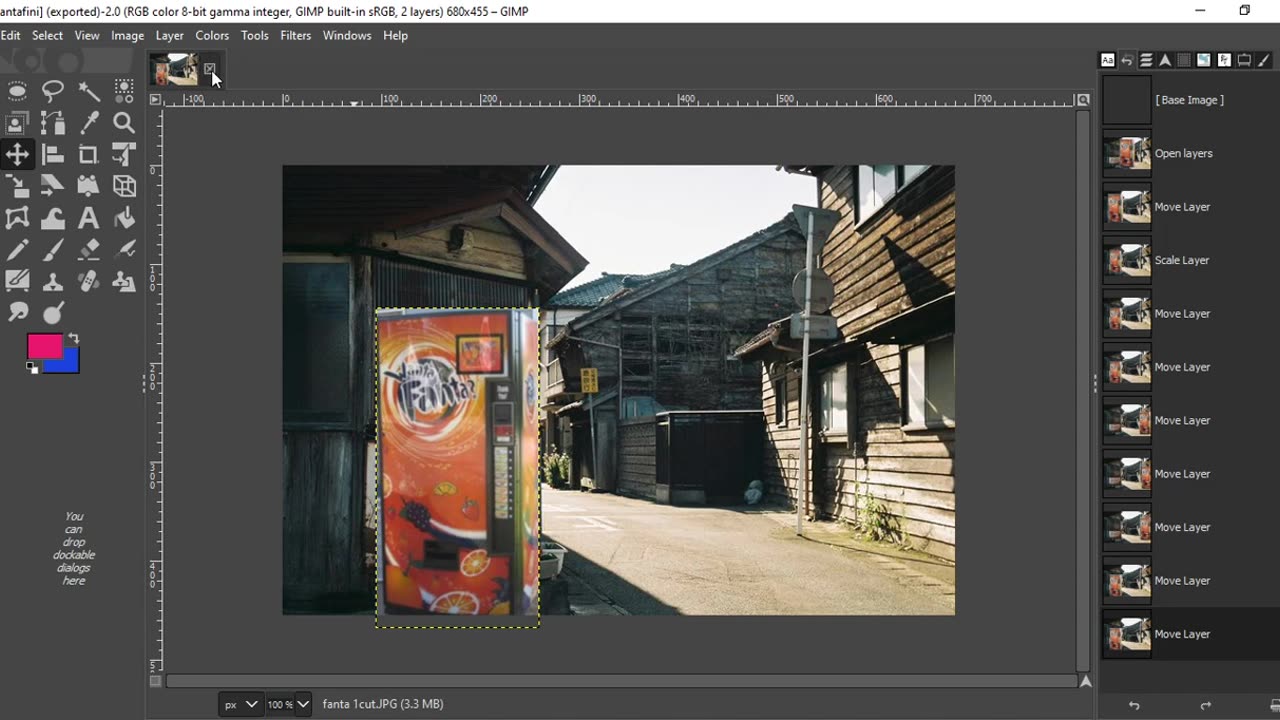1280x720 pixels.
Task: Open the pink foreground color picker
Action: point(43,346)
